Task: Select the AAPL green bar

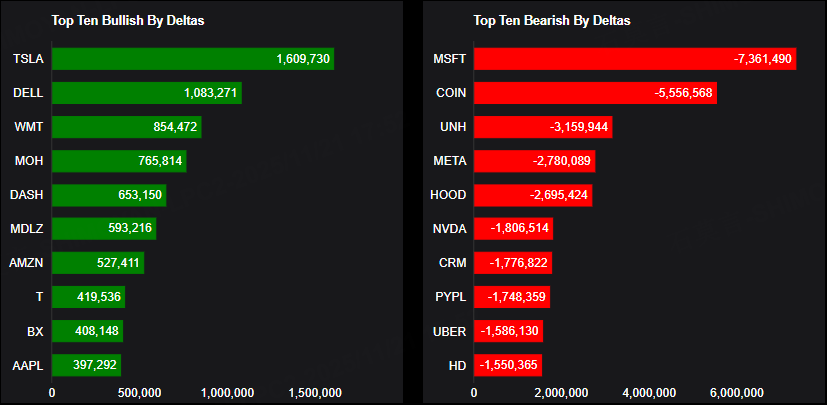Action: pos(86,365)
